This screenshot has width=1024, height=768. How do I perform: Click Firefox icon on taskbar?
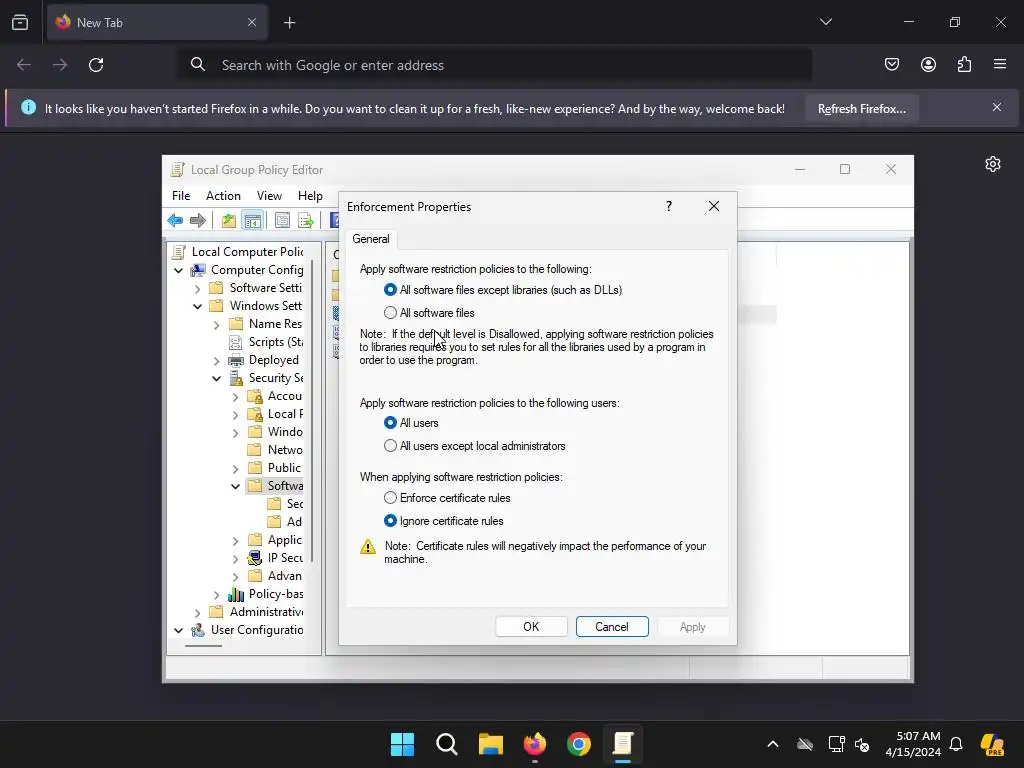coord(535,744)
